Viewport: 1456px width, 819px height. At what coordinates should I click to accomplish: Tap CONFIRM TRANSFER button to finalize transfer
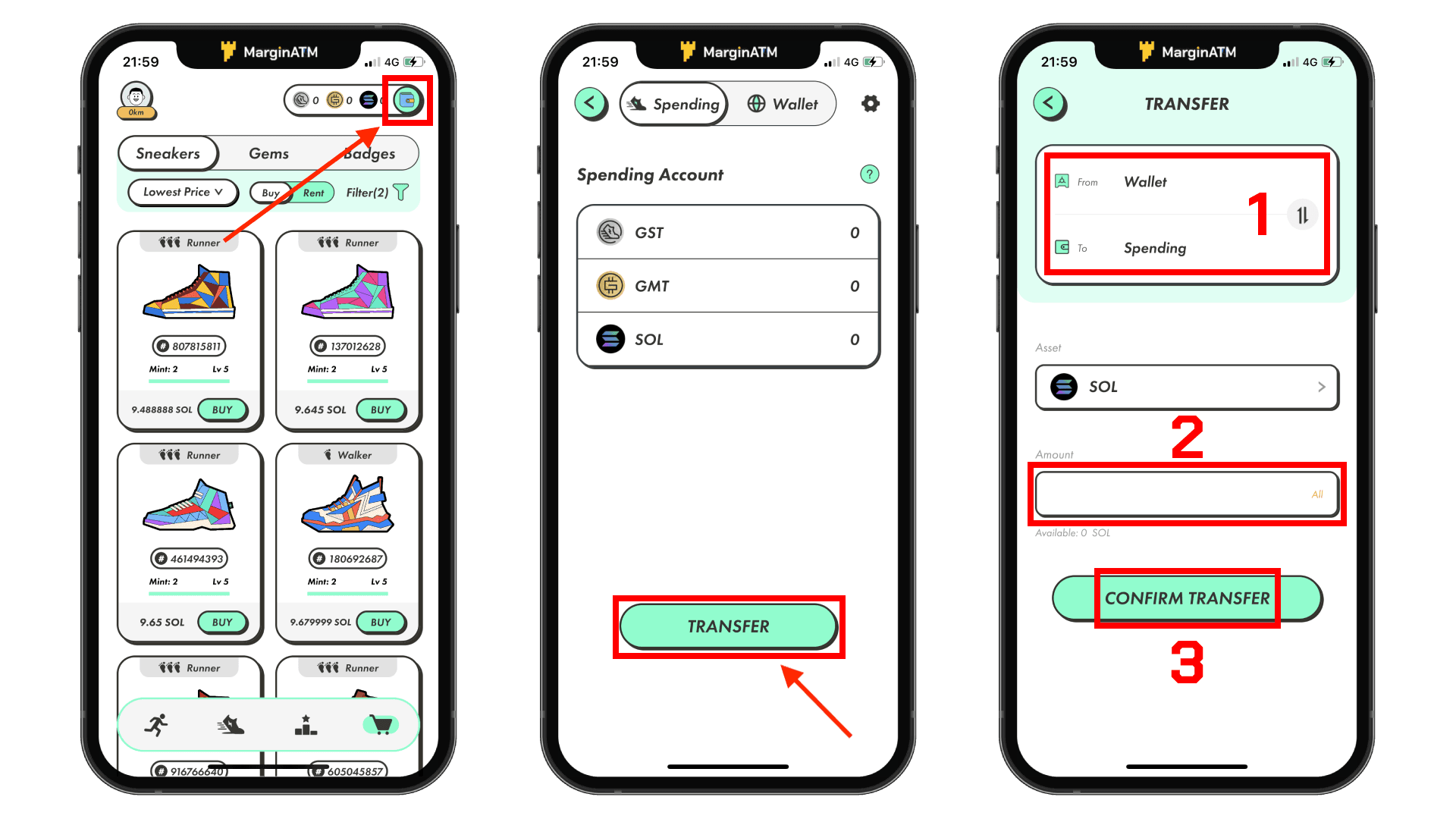tap(1187, 598)
